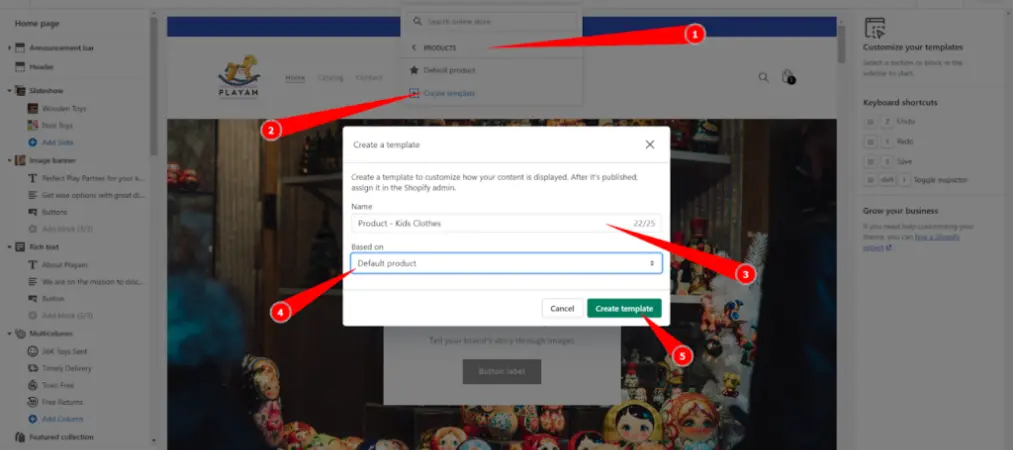Screen dimensions: 1013x450
Task: Click the Home page sidebar title
Action: [37, 23]
